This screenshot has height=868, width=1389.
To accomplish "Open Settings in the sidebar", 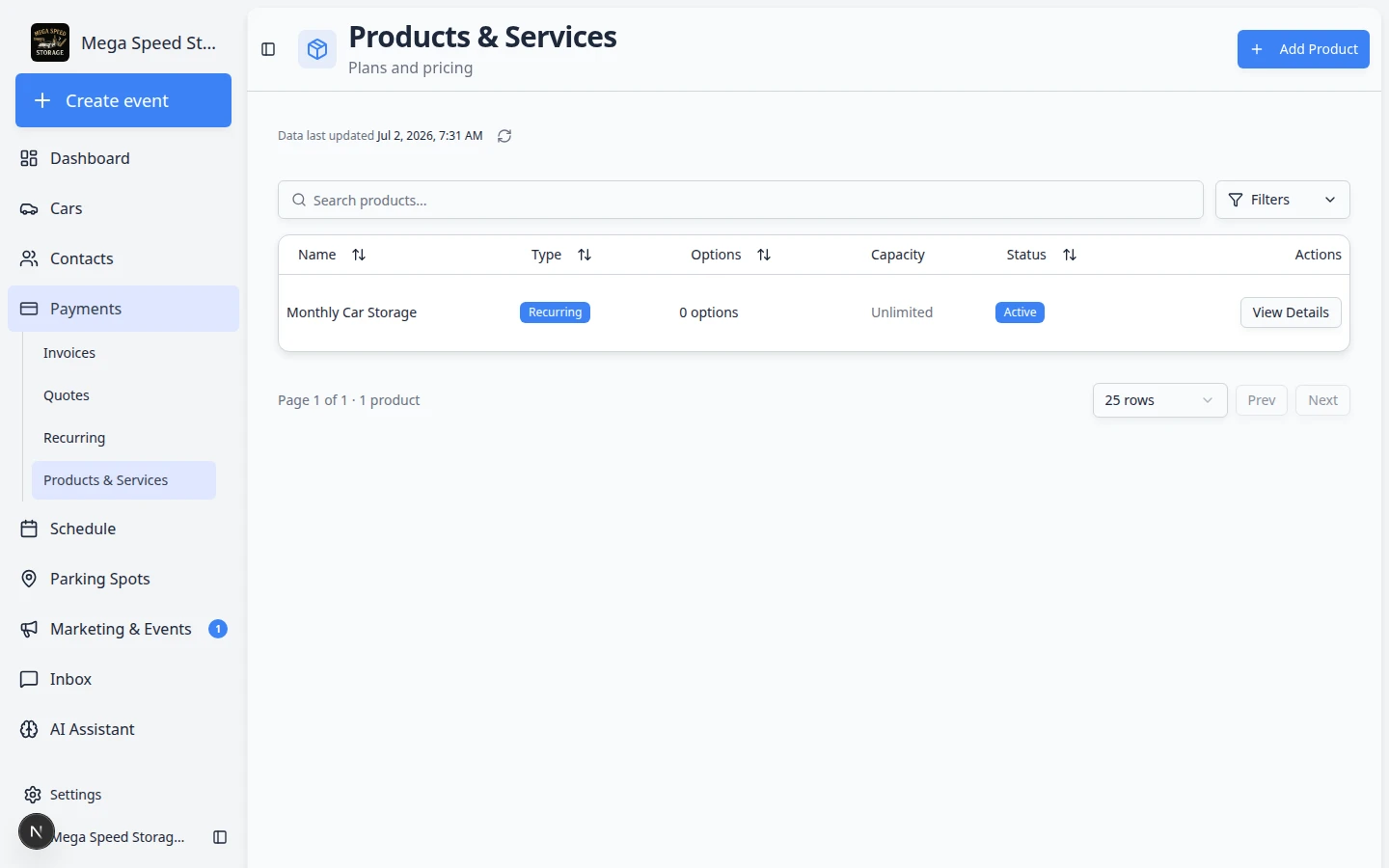I will point(123,795).
